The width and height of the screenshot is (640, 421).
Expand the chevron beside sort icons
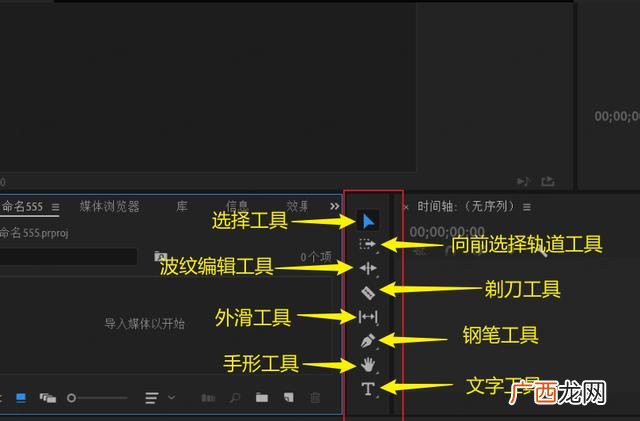(x=171, y=397)
